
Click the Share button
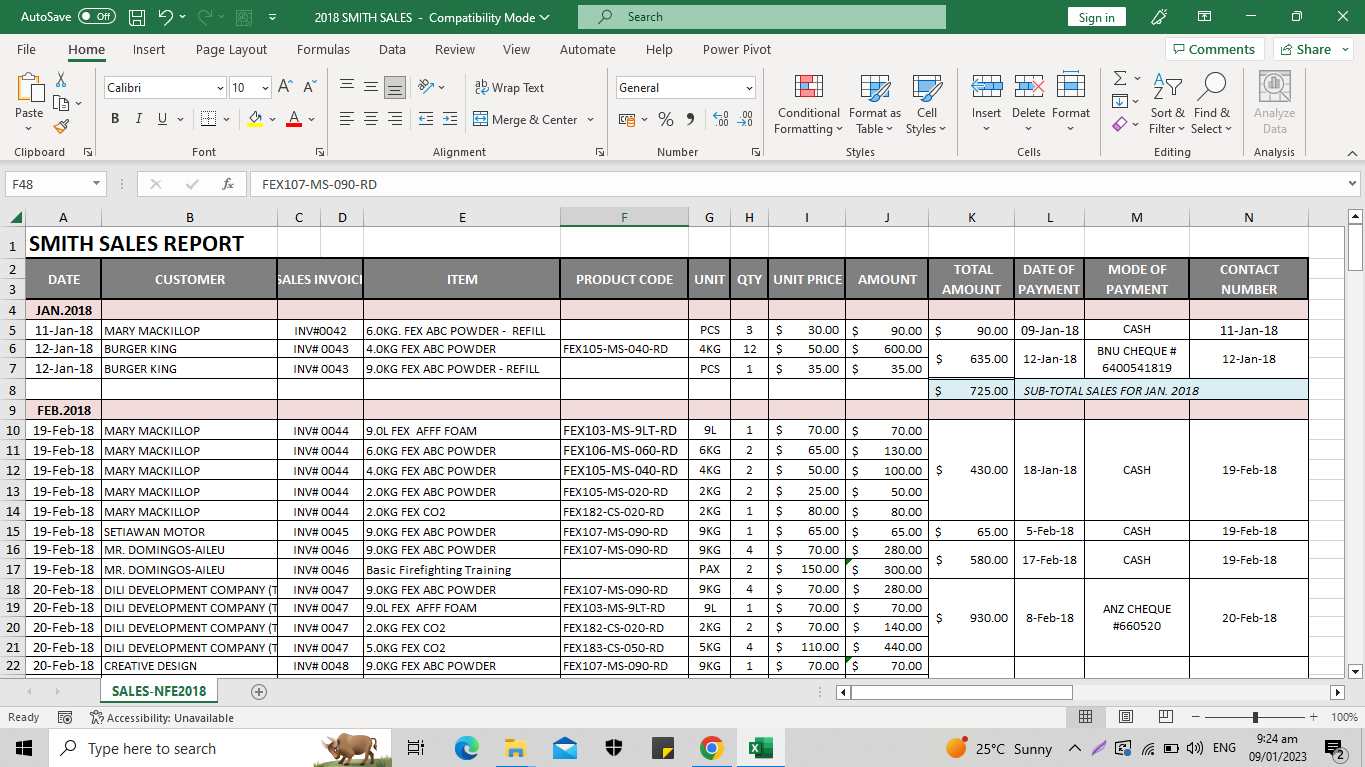pyautogui.click(x=1313, y=49)
